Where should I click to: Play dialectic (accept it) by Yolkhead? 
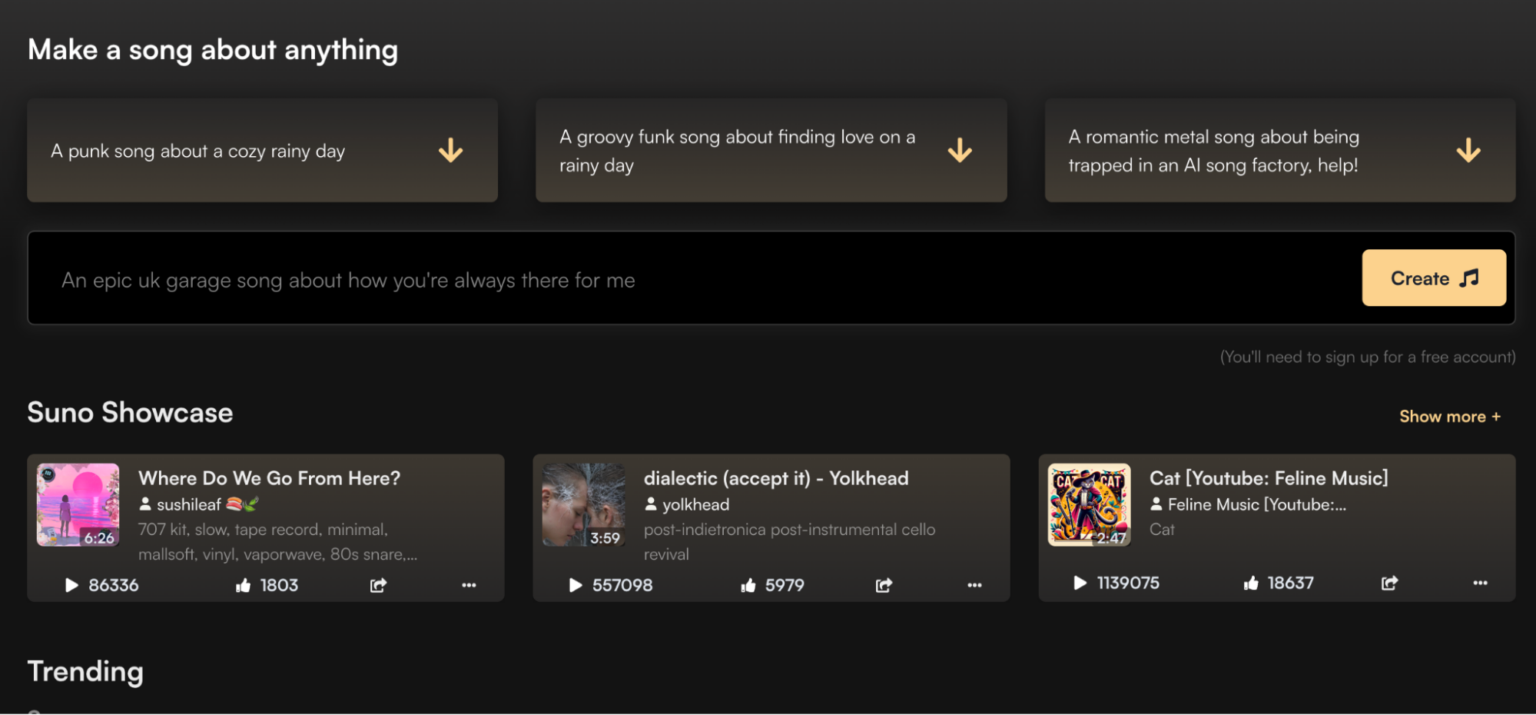pyautogui.click(x=575, y=585)
